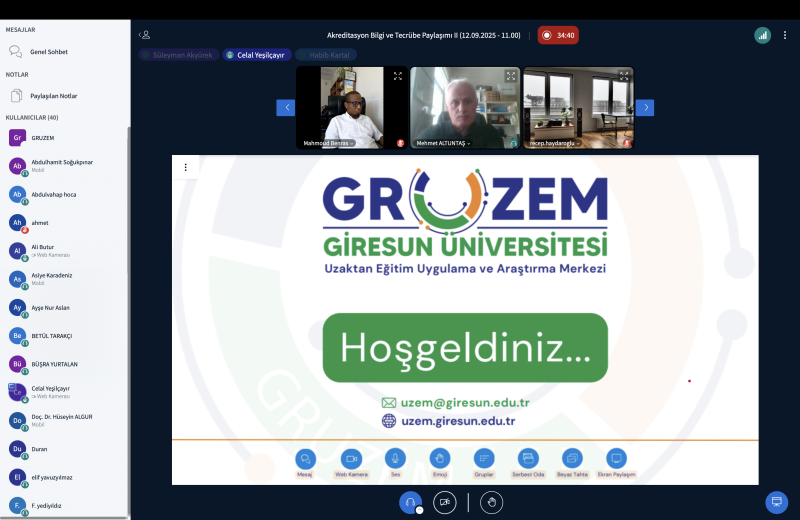This screenshot has height=520, width=800.
Task: Click the KULLANICILAR (40) heading
Action: [x=32, y=117]
